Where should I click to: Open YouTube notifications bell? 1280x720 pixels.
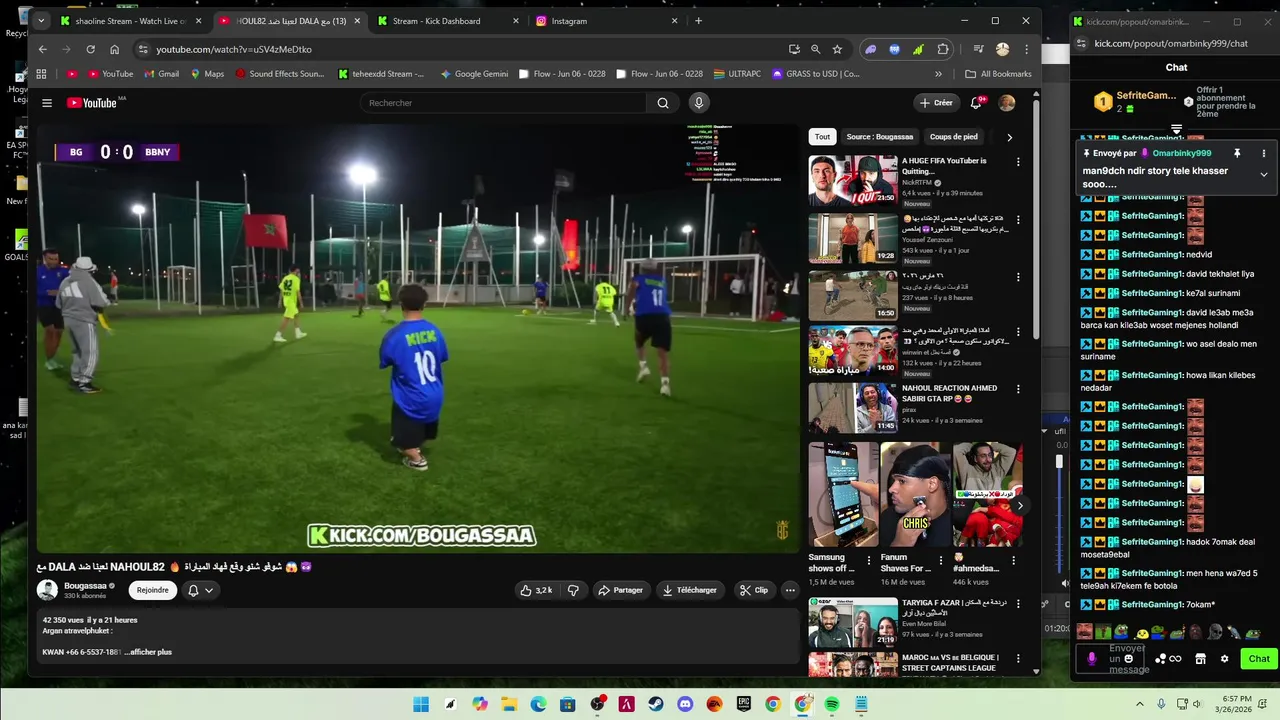976,102
